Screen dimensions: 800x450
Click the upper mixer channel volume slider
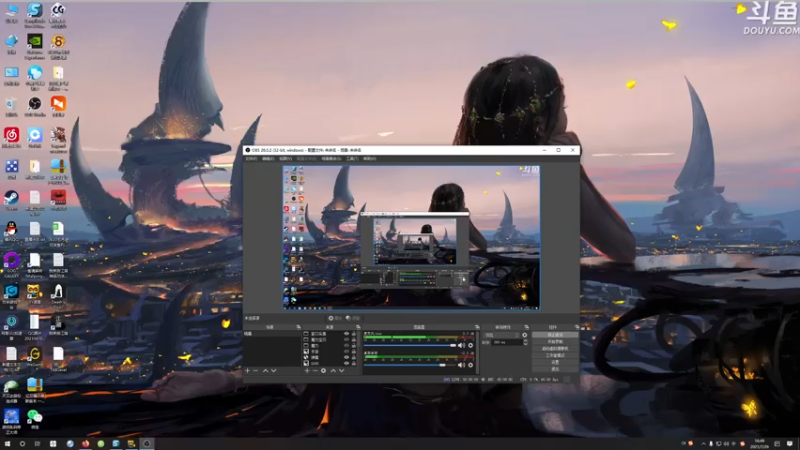tap(410, 345)
